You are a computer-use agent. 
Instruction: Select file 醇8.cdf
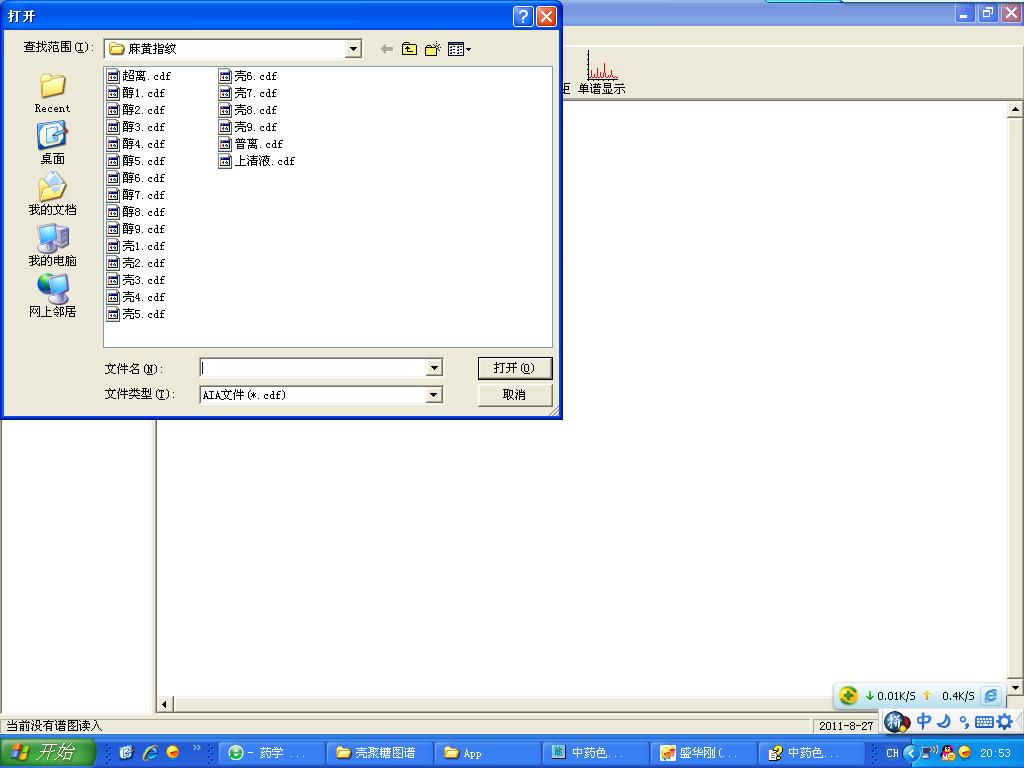[x=136, y=212]
